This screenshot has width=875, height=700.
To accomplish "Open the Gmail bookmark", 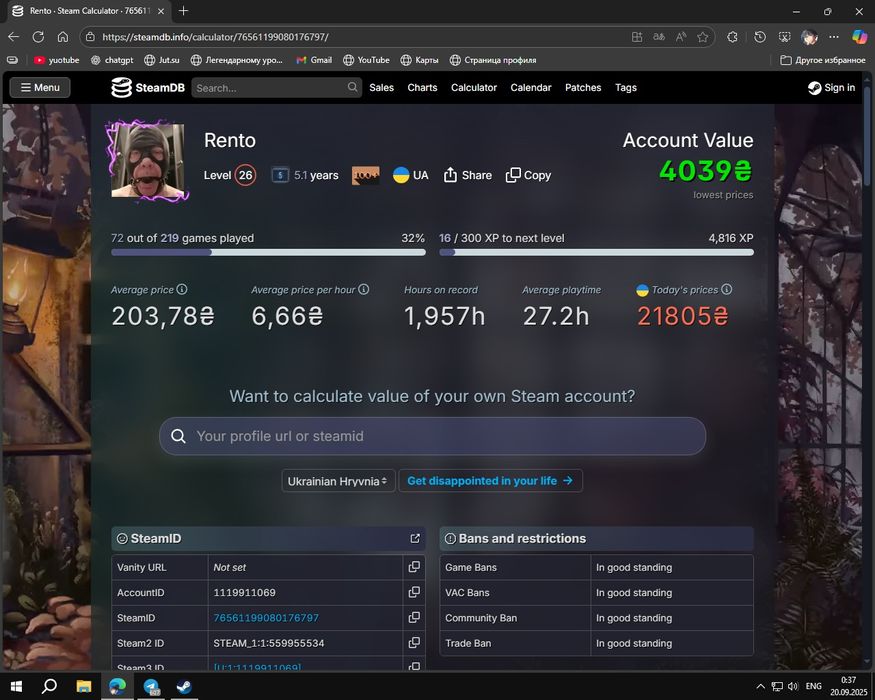I will pos(314,60).
